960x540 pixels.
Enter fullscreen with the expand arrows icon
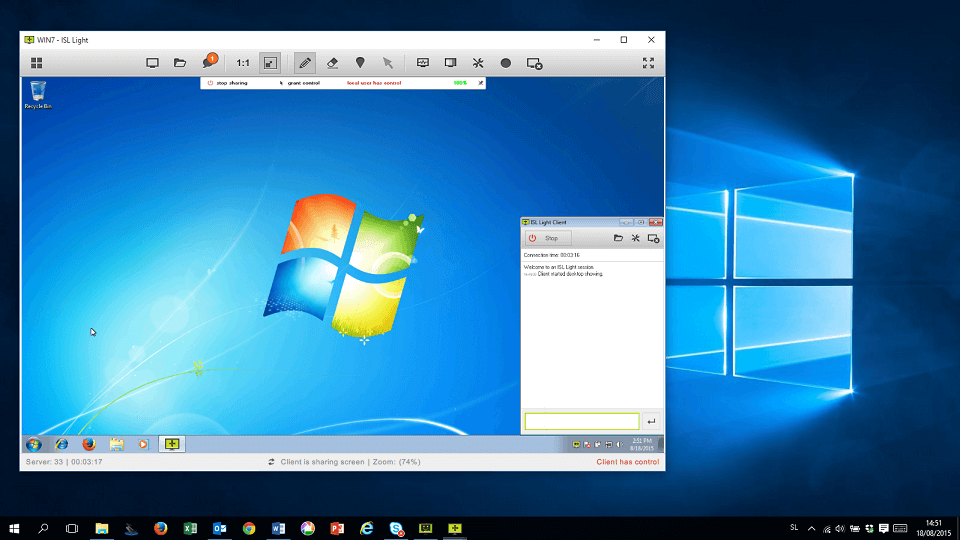coord(648,62)
